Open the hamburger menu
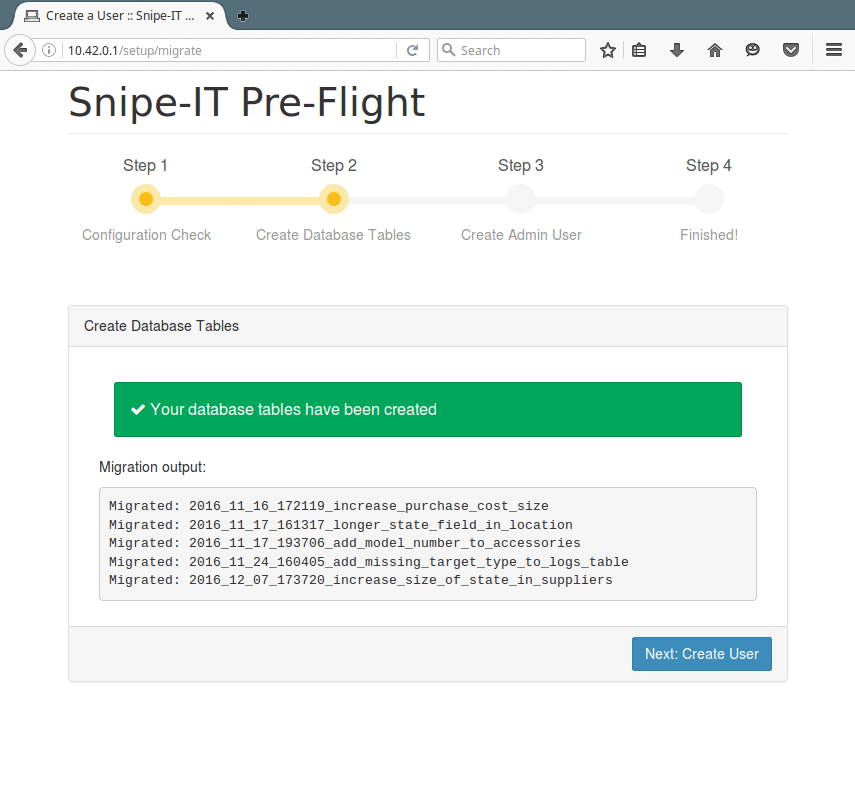 (834, 50)
